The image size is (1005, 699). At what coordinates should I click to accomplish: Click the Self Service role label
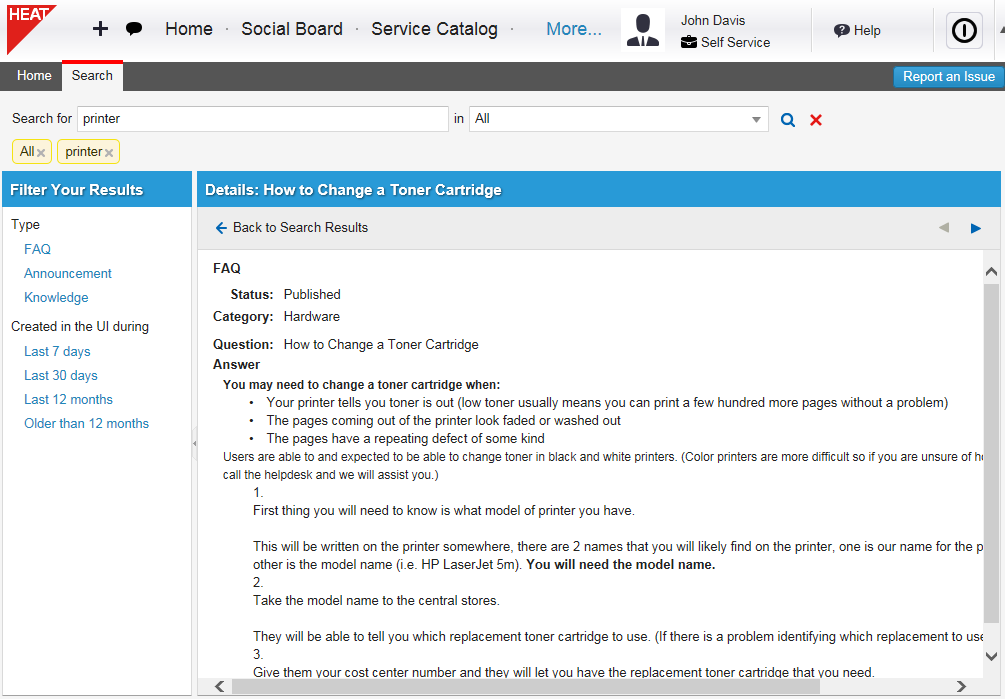coord(735,42)
